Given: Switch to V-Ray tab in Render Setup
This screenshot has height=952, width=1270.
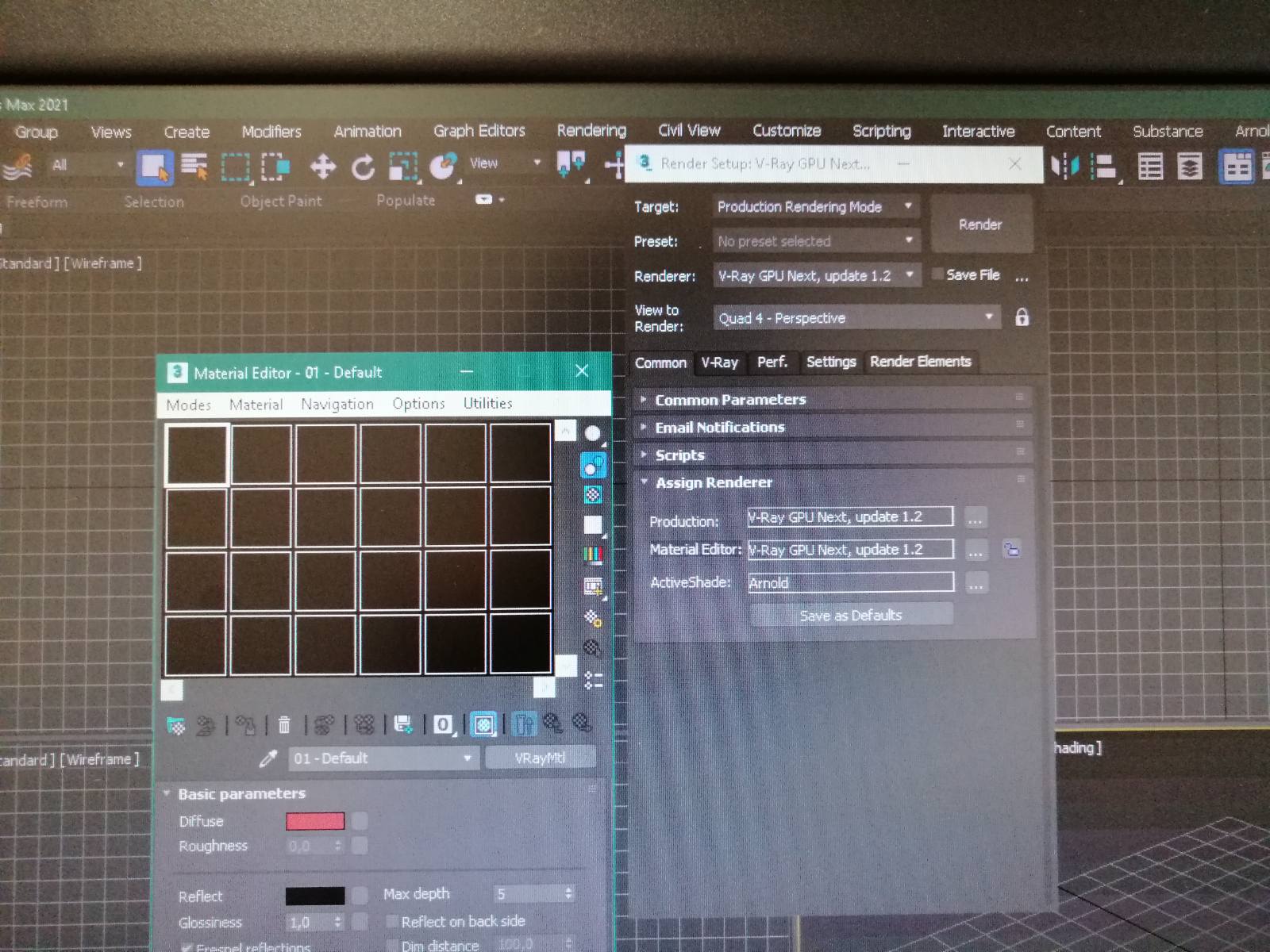Looking at the screenshot, I should click(719, 363).
